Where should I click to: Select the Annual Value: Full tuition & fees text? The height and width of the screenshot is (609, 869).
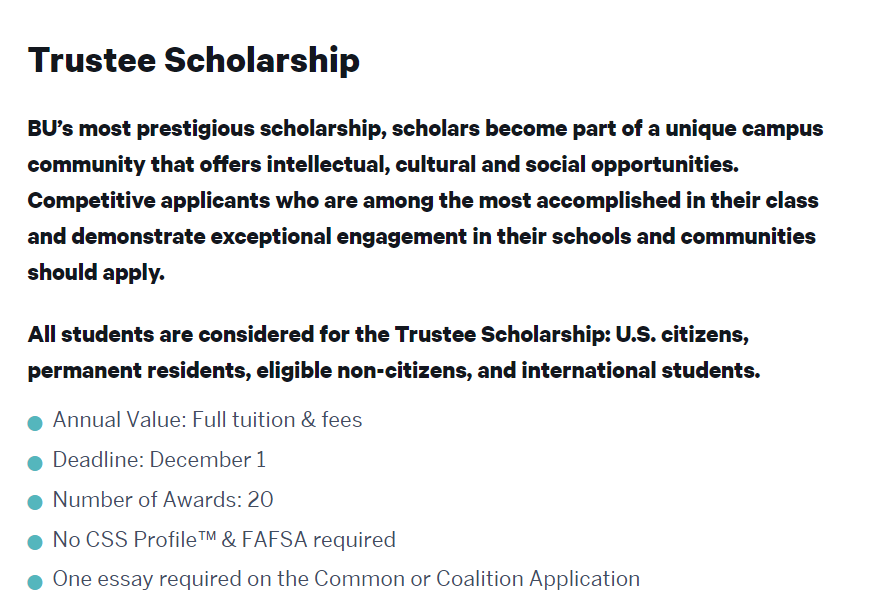207,419
